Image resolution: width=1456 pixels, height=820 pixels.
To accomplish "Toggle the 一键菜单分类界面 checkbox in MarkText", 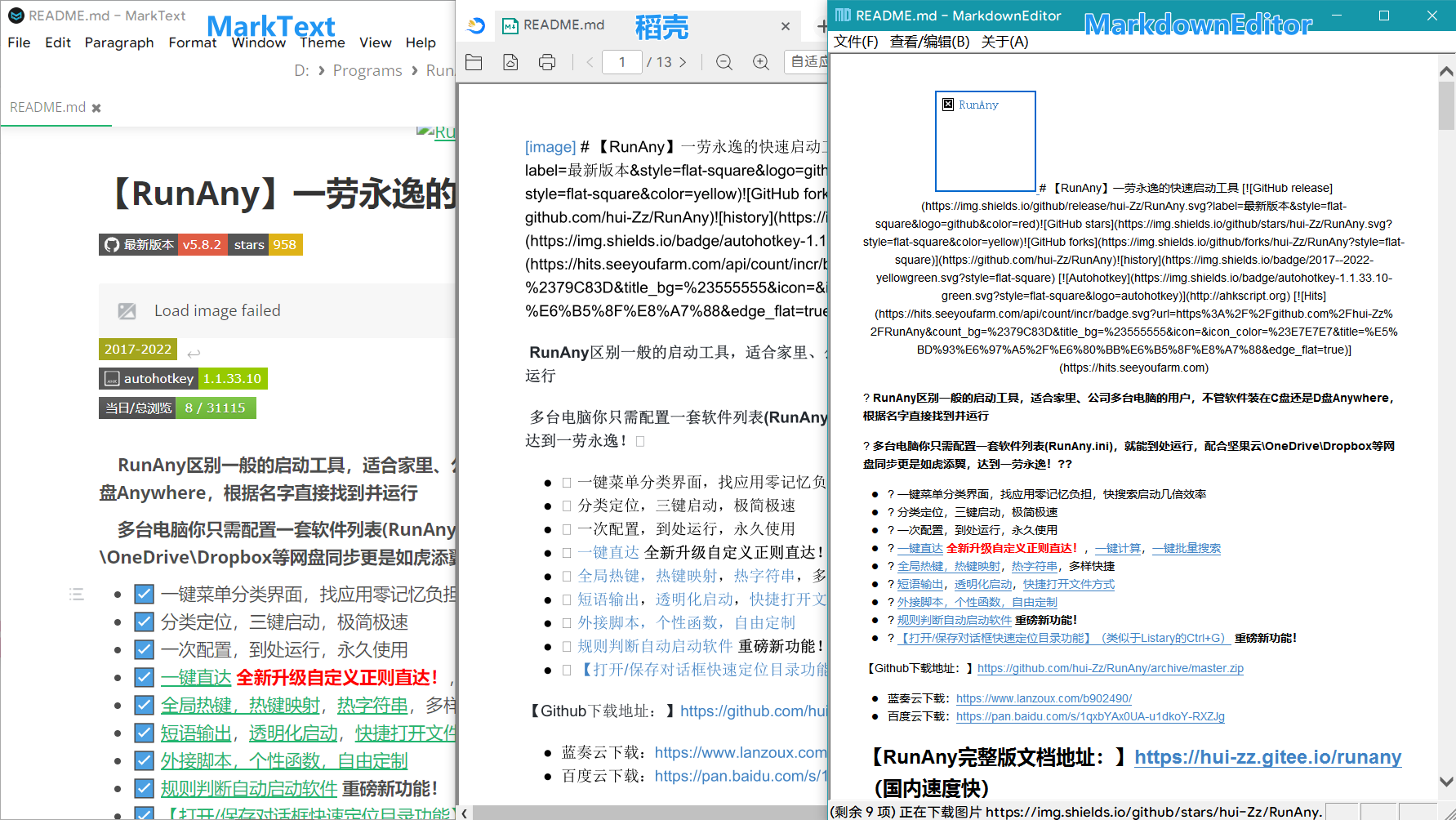I will point(144,595).
